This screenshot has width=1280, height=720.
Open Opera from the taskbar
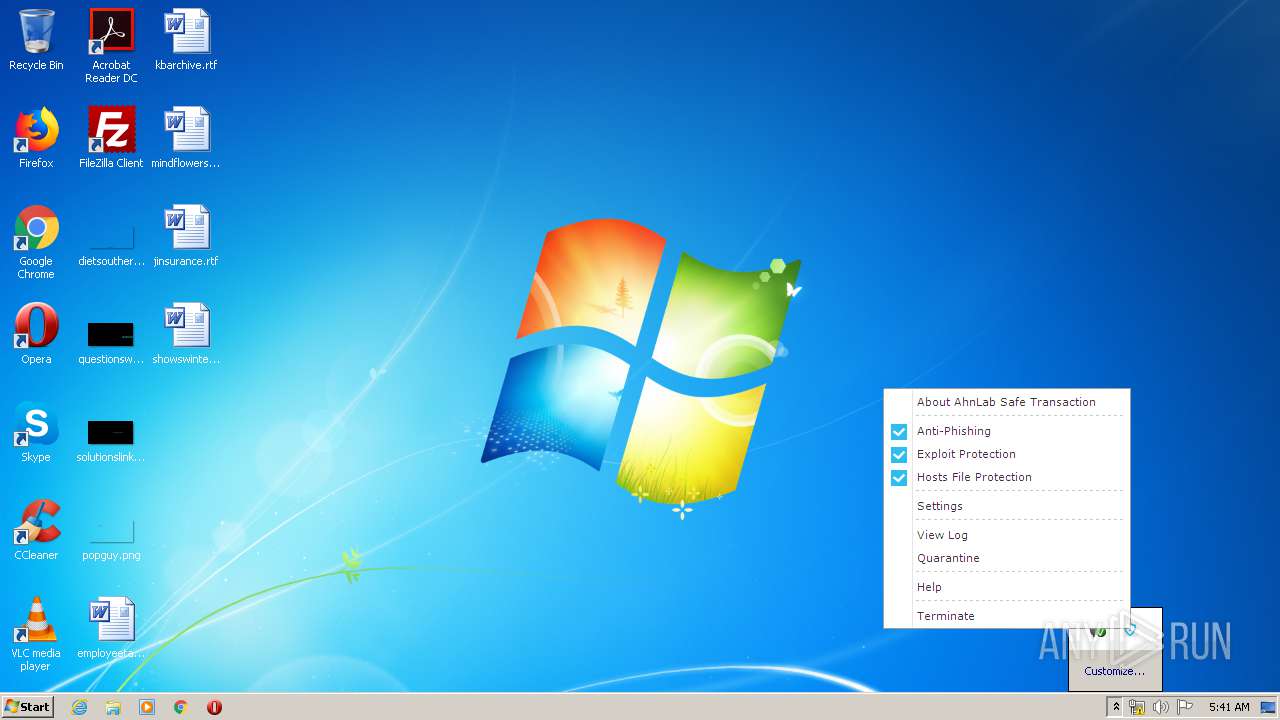(x=214, y=707)
